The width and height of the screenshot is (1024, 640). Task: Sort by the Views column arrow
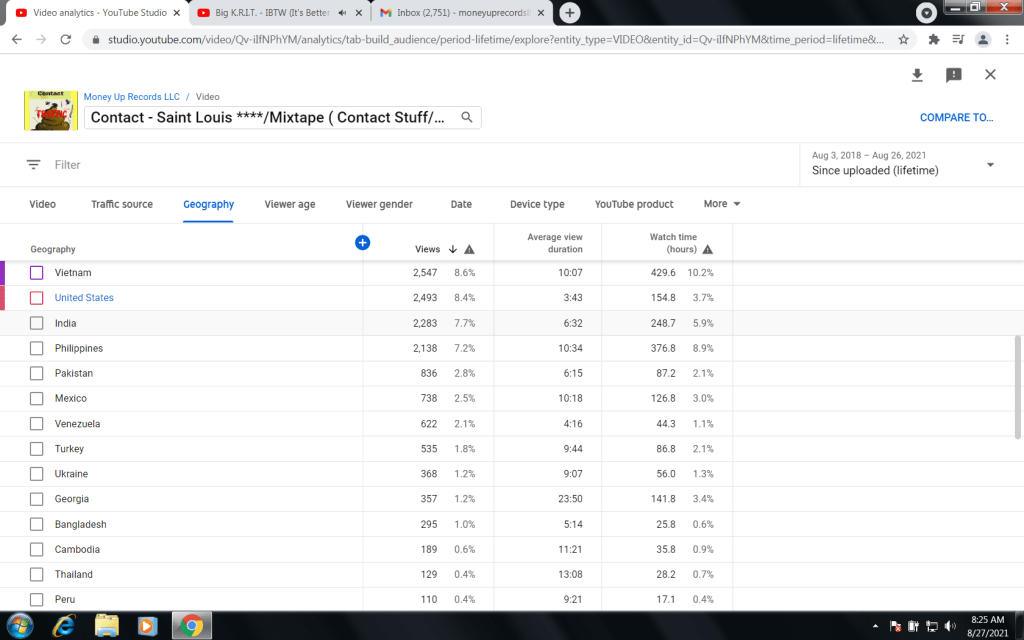[452, 249]
